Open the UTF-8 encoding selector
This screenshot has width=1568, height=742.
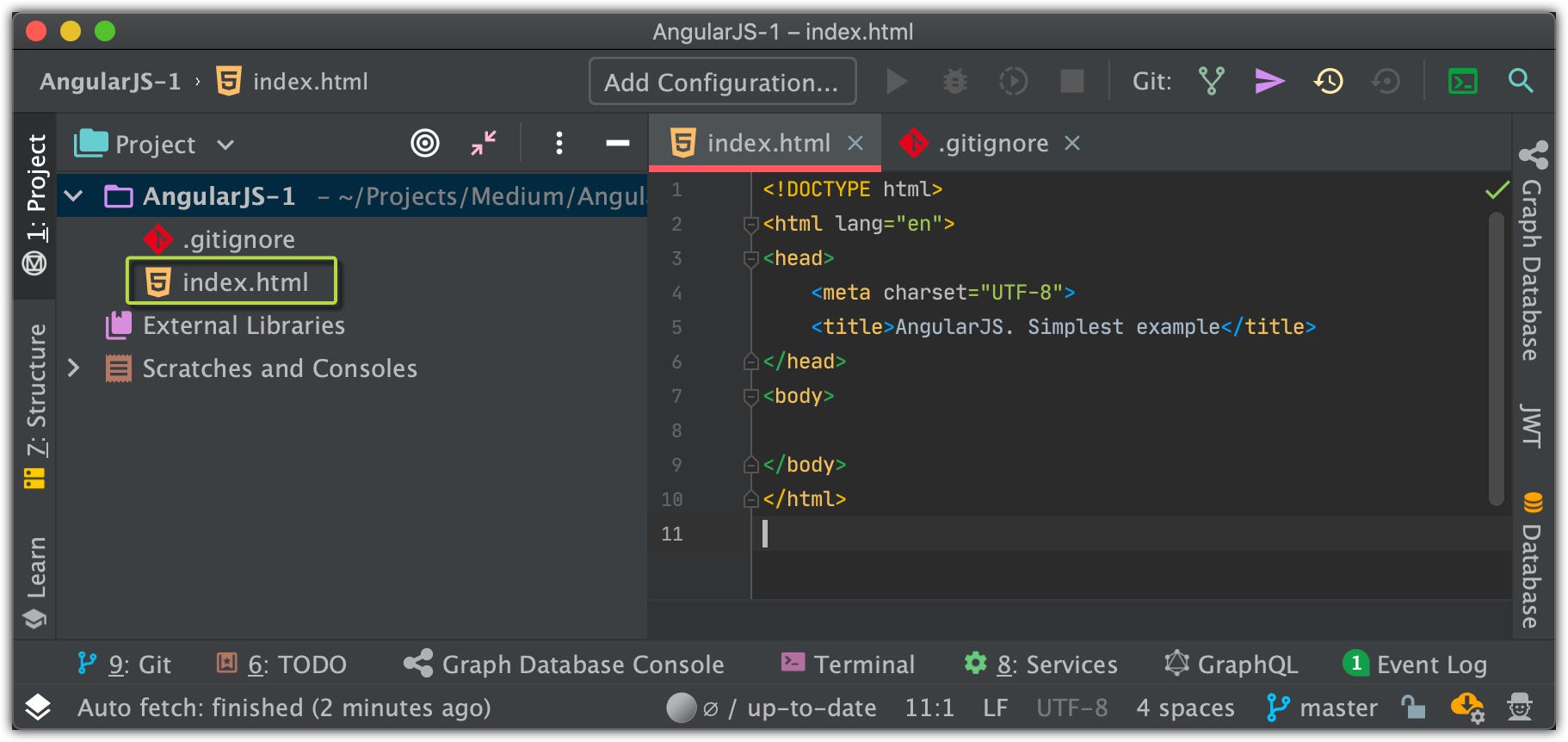1071,708
